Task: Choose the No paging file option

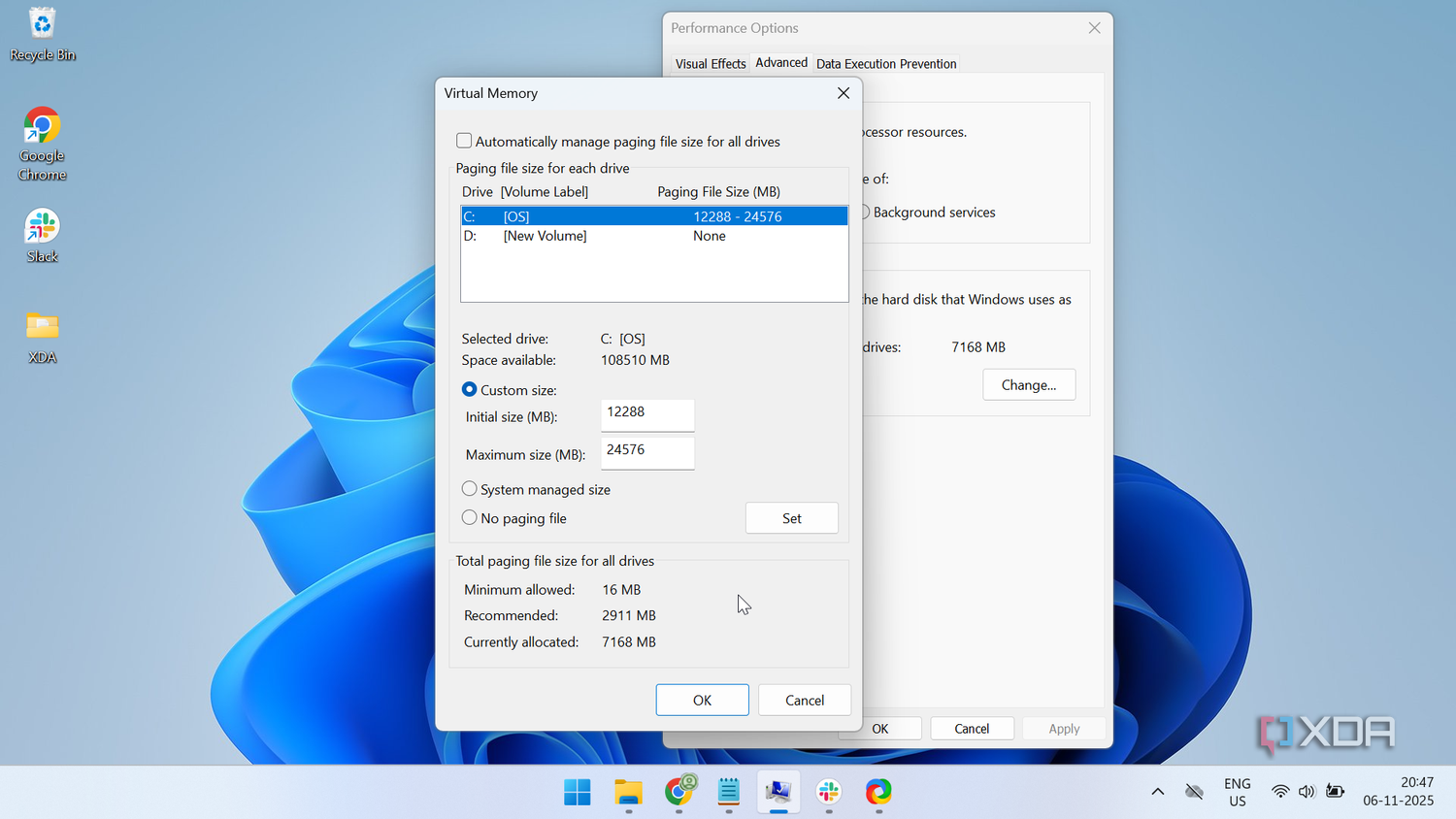Action: click(469, 517)
